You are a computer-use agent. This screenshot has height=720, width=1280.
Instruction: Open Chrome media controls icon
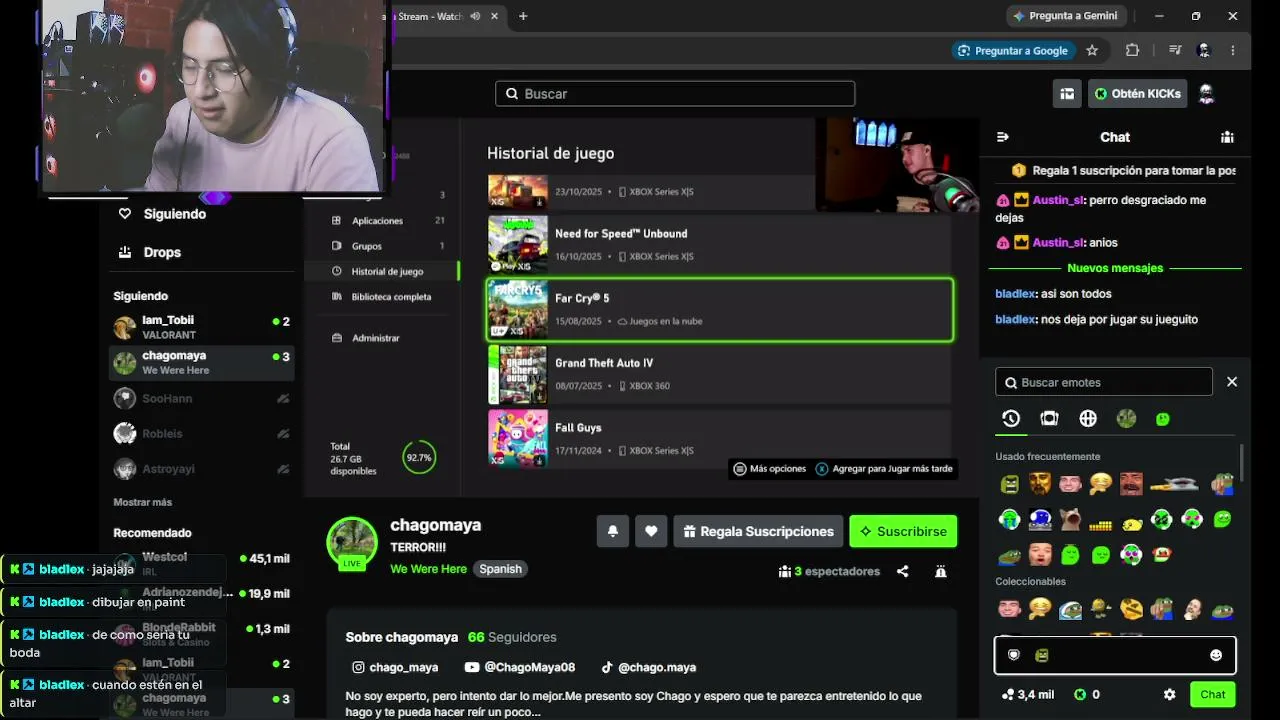point(1175,51)
